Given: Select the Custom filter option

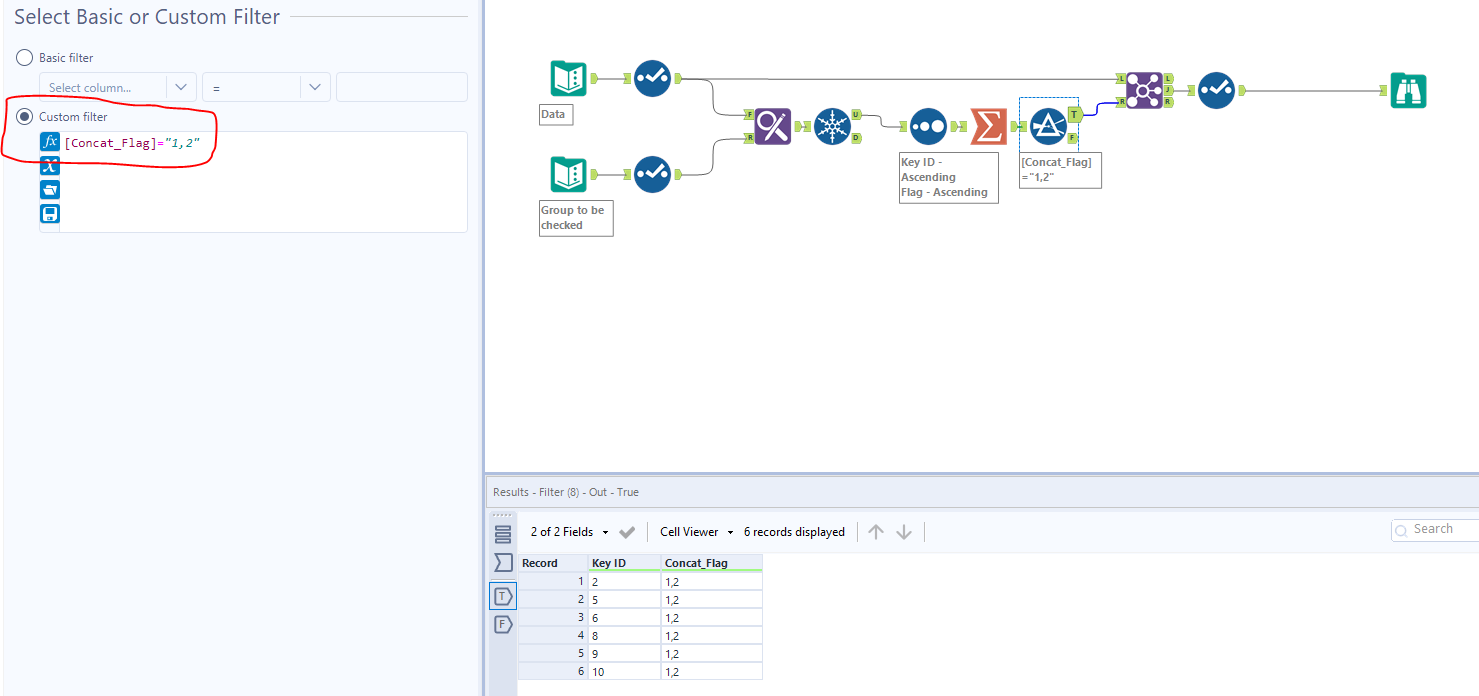Looking at the screenshot, I should tap(24, 116).
